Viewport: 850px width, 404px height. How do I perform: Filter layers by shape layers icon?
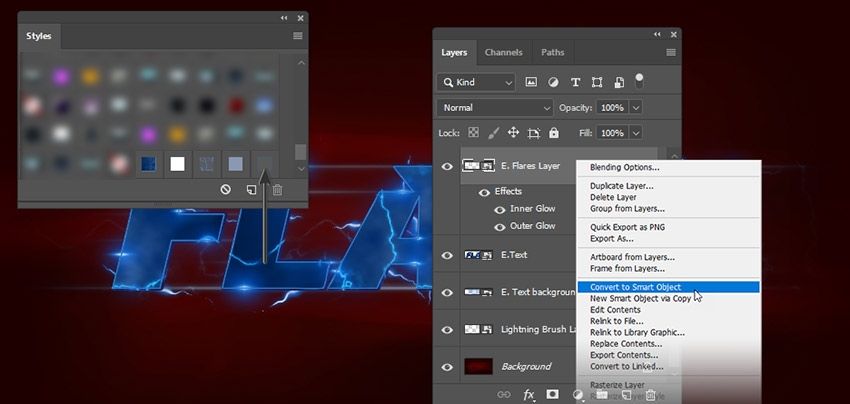(597, 82)
